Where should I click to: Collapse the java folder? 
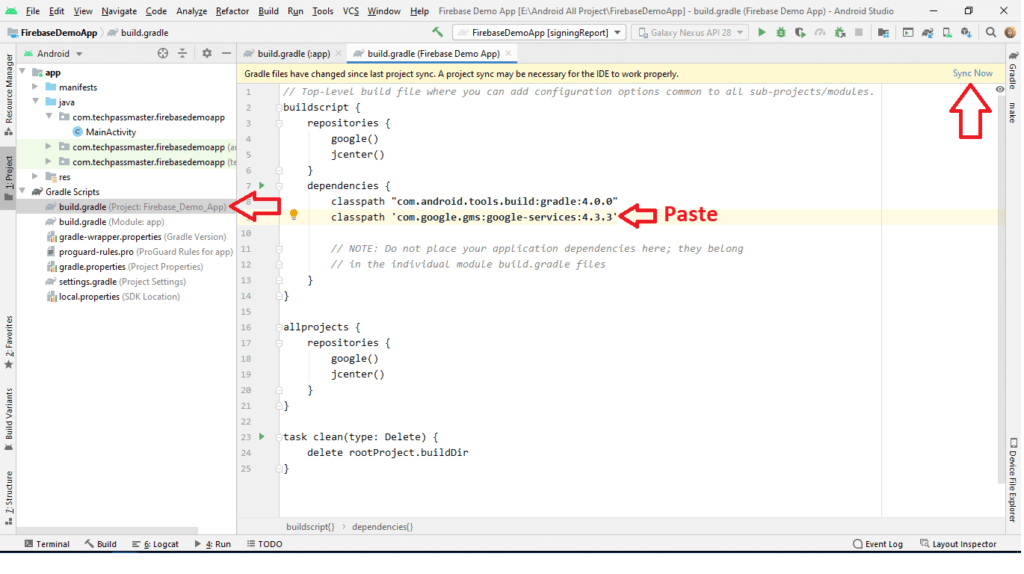[x=36, y=101]
